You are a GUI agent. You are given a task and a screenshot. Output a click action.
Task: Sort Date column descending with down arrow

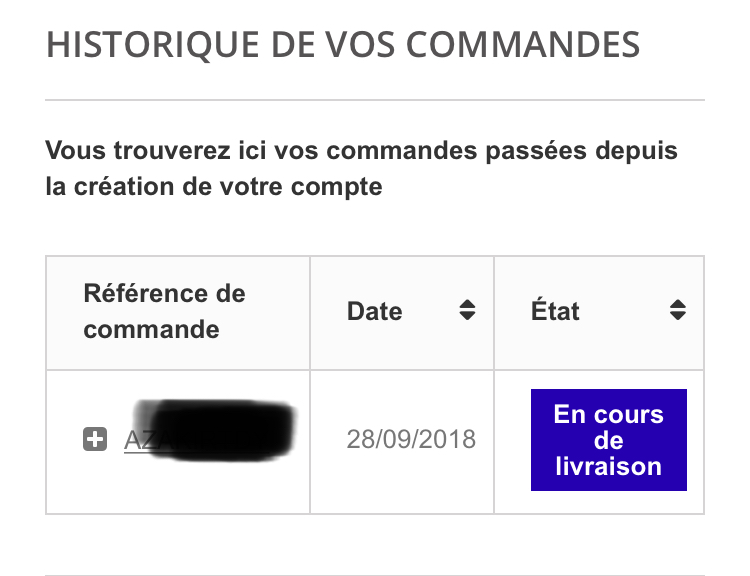click(x=467, y=316)
